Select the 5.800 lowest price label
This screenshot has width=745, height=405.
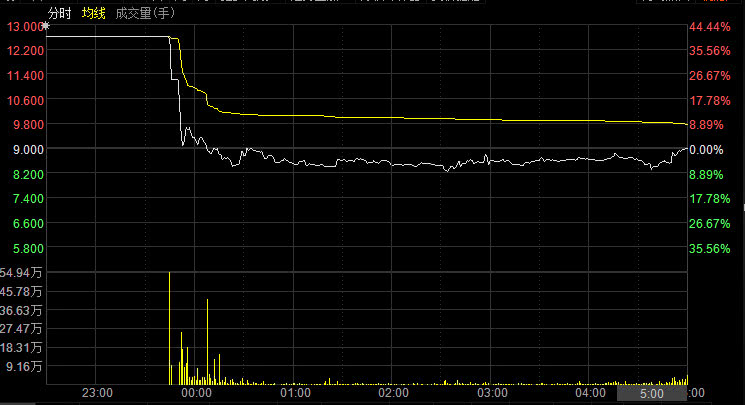(27, 248)
